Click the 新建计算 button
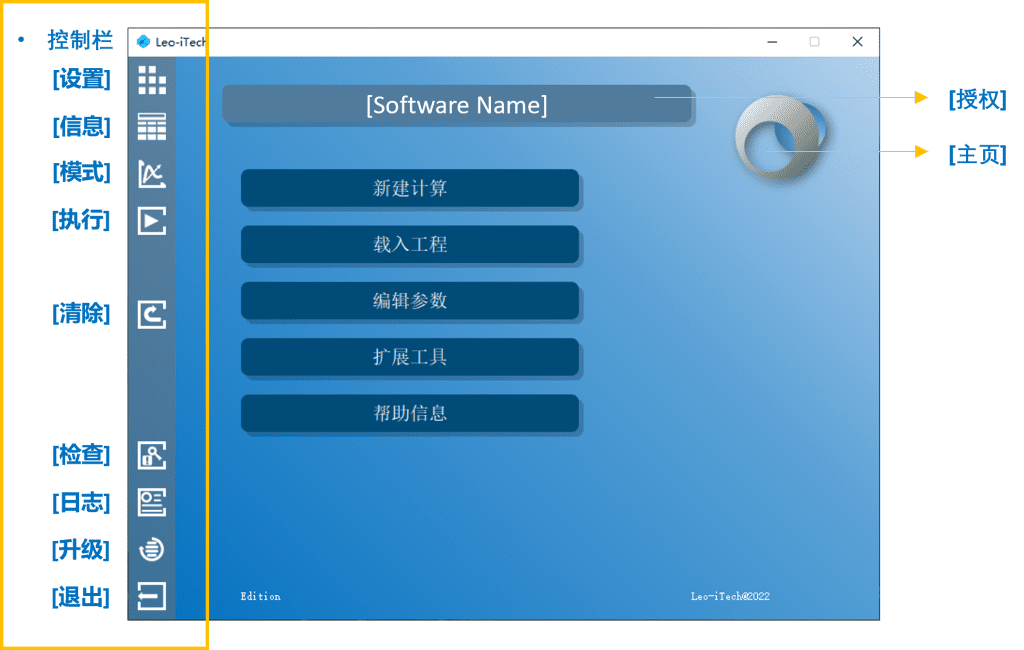 click(x=410, y=188)
